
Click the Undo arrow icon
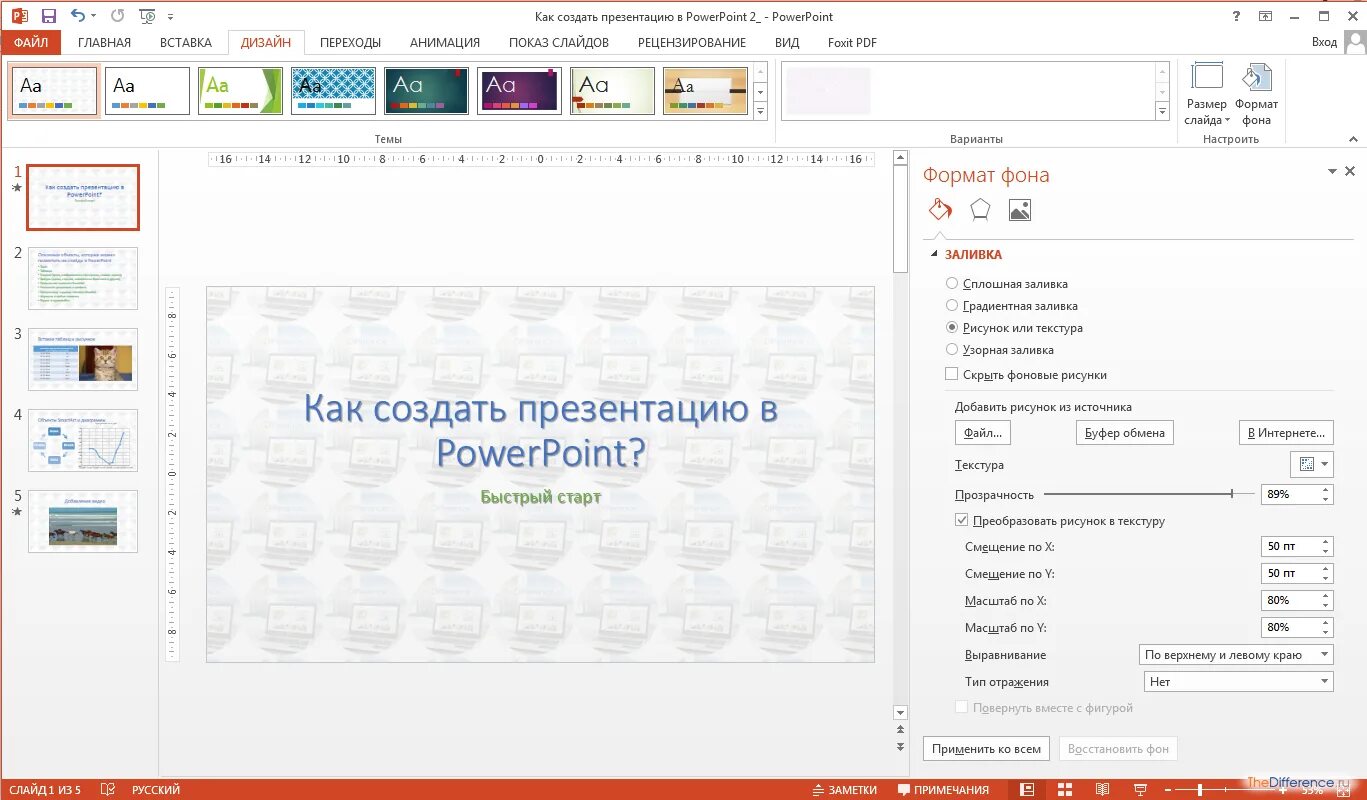(x=79, y=16)
